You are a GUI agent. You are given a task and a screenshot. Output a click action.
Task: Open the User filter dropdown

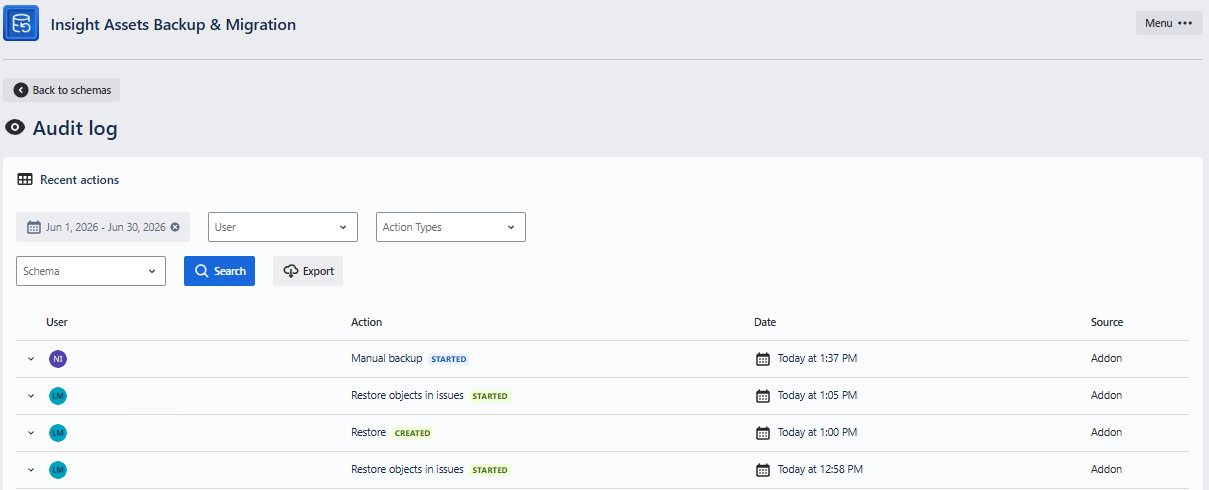[x=283, y=227]
